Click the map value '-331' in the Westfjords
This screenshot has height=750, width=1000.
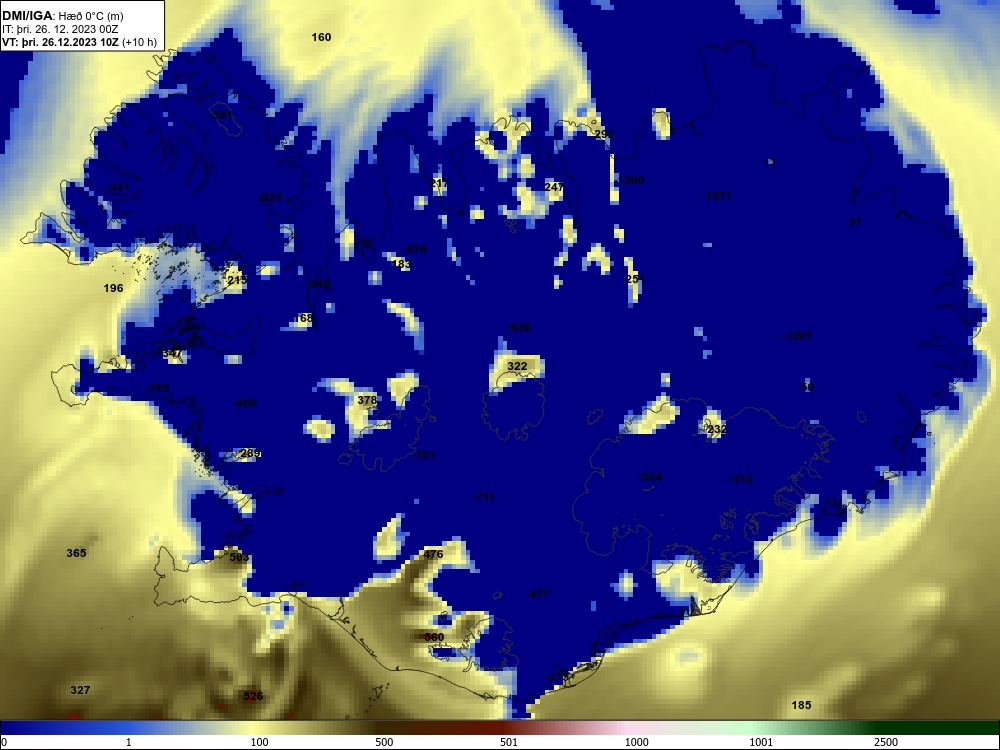coord(117,188)
